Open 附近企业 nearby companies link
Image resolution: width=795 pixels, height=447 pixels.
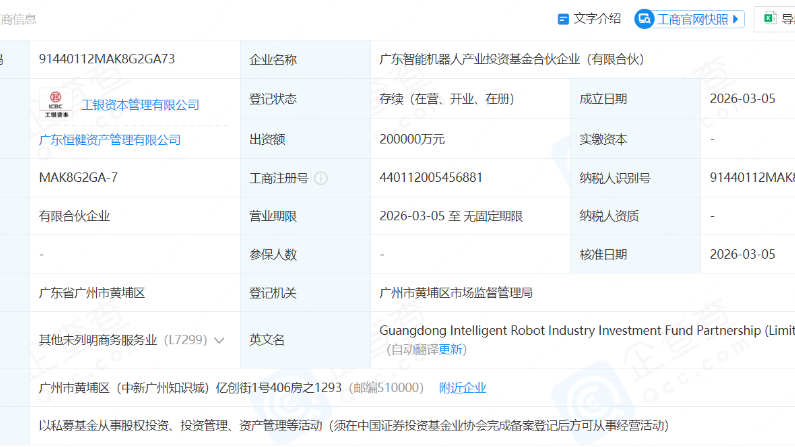463,388
